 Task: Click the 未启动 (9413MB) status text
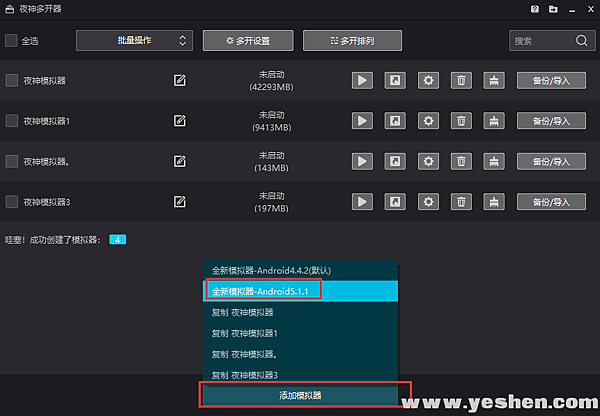click(271, 121)
